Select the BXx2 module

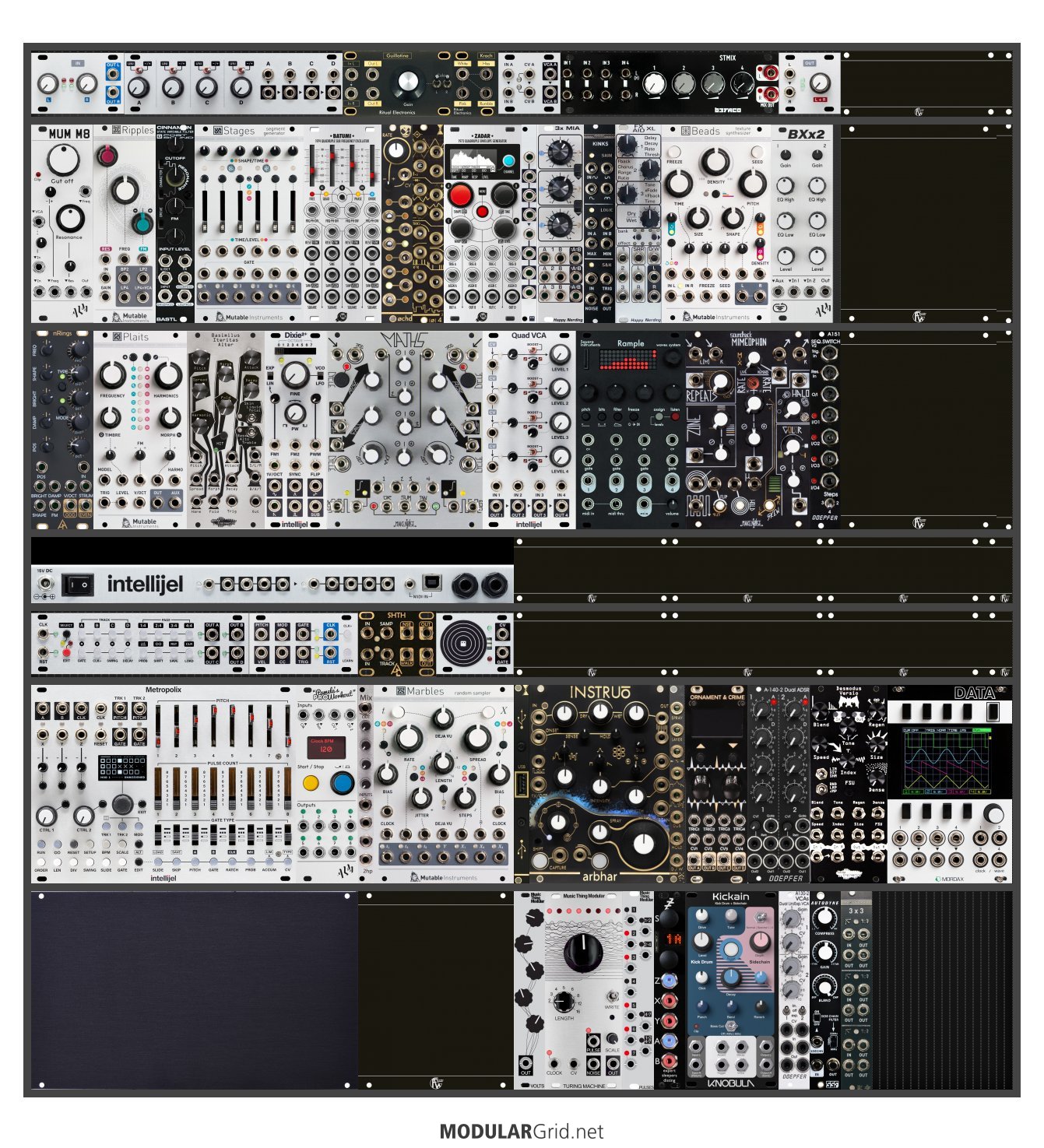pyautogui.click(x=802, y=223)
